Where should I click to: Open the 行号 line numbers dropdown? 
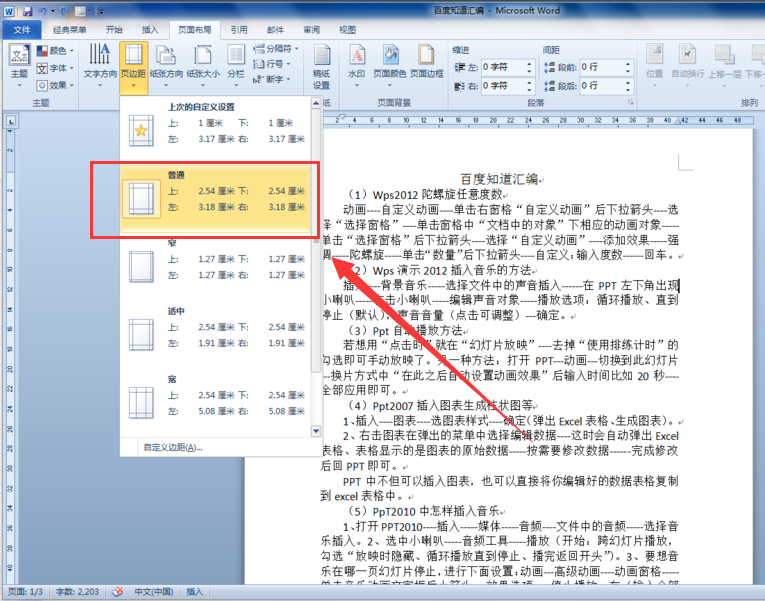272,64
